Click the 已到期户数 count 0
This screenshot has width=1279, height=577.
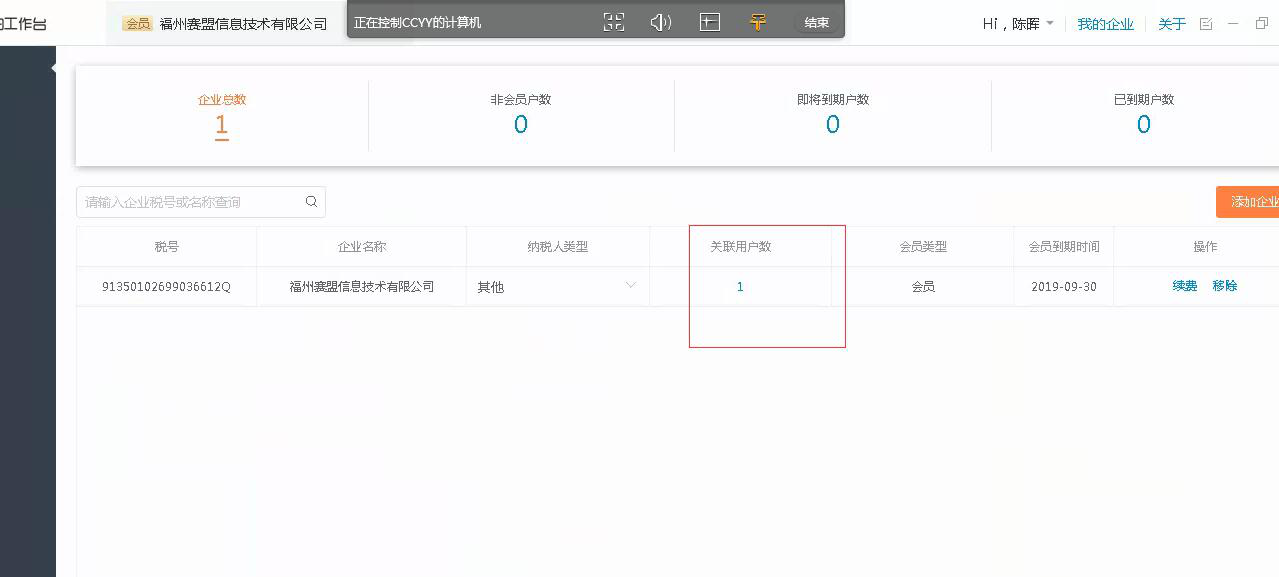coord(1143,125)
